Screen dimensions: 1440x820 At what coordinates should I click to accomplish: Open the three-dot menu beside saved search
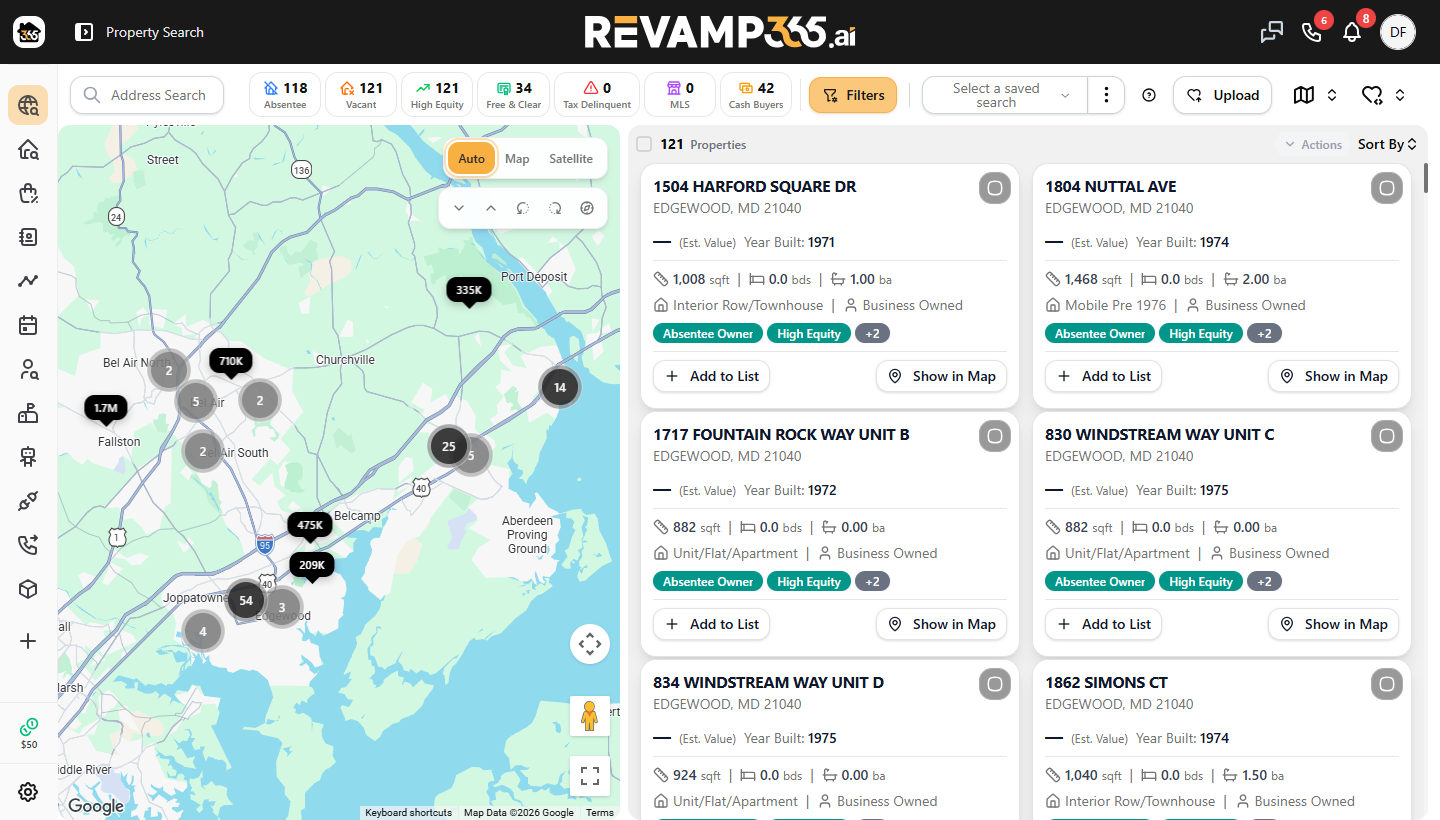[x=1106, y=95]
